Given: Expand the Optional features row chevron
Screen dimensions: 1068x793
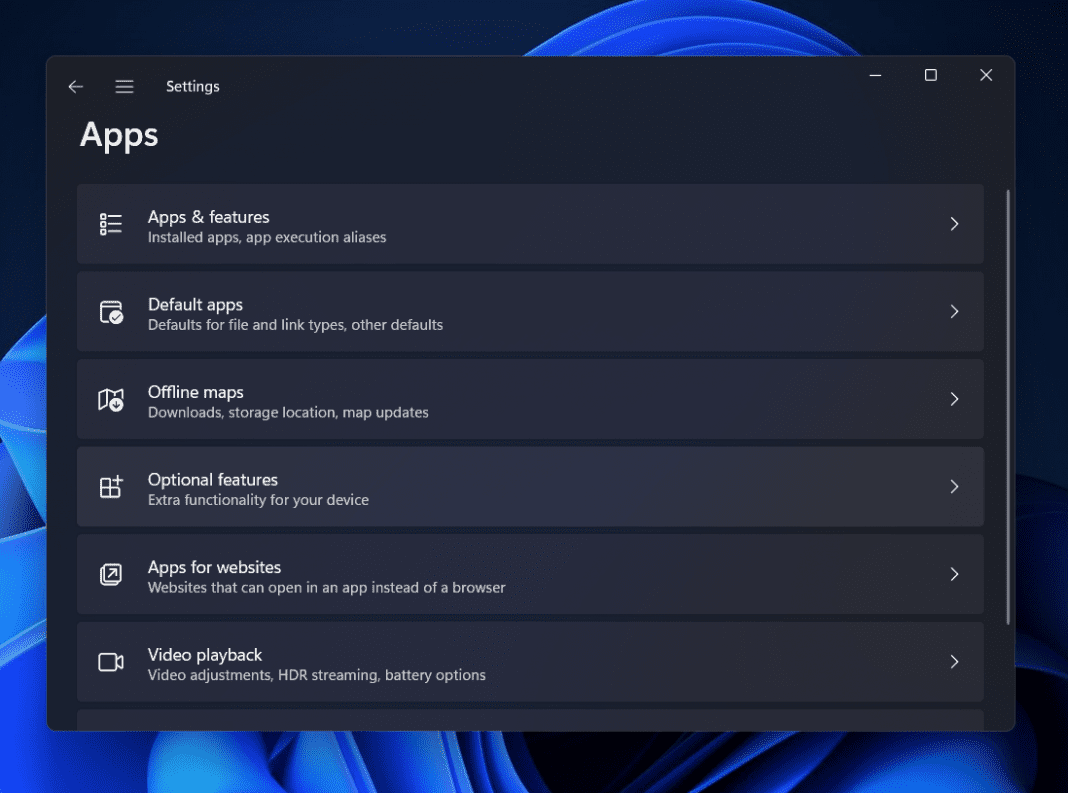Looking at the screenshot, I should [954, 487].
